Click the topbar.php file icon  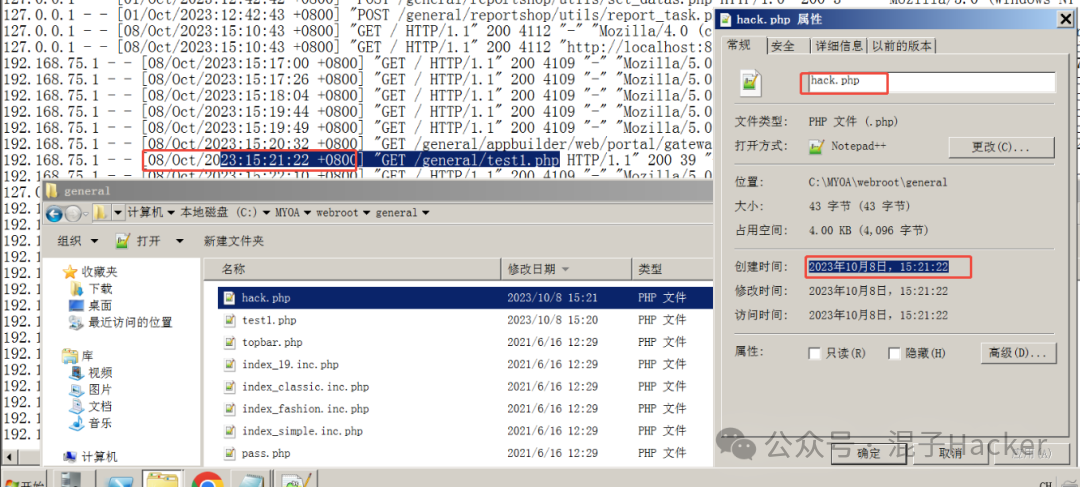tap(230, 342)
